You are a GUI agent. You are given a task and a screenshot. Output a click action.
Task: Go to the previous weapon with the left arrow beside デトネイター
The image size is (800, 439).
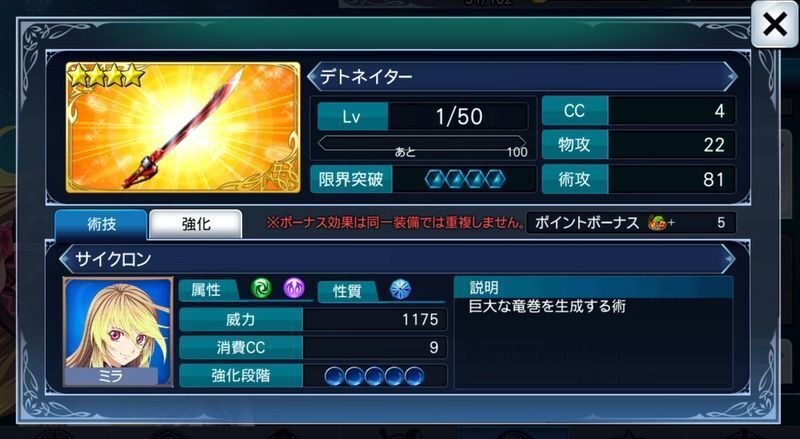(313, 77)
